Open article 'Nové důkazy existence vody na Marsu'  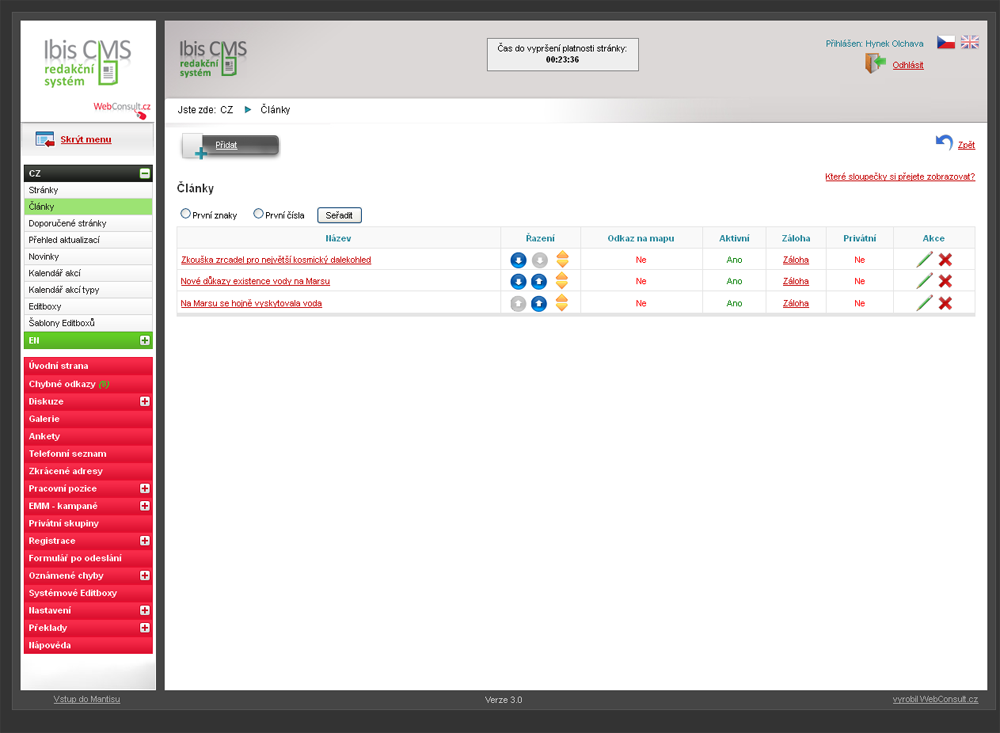coord(255,281)
